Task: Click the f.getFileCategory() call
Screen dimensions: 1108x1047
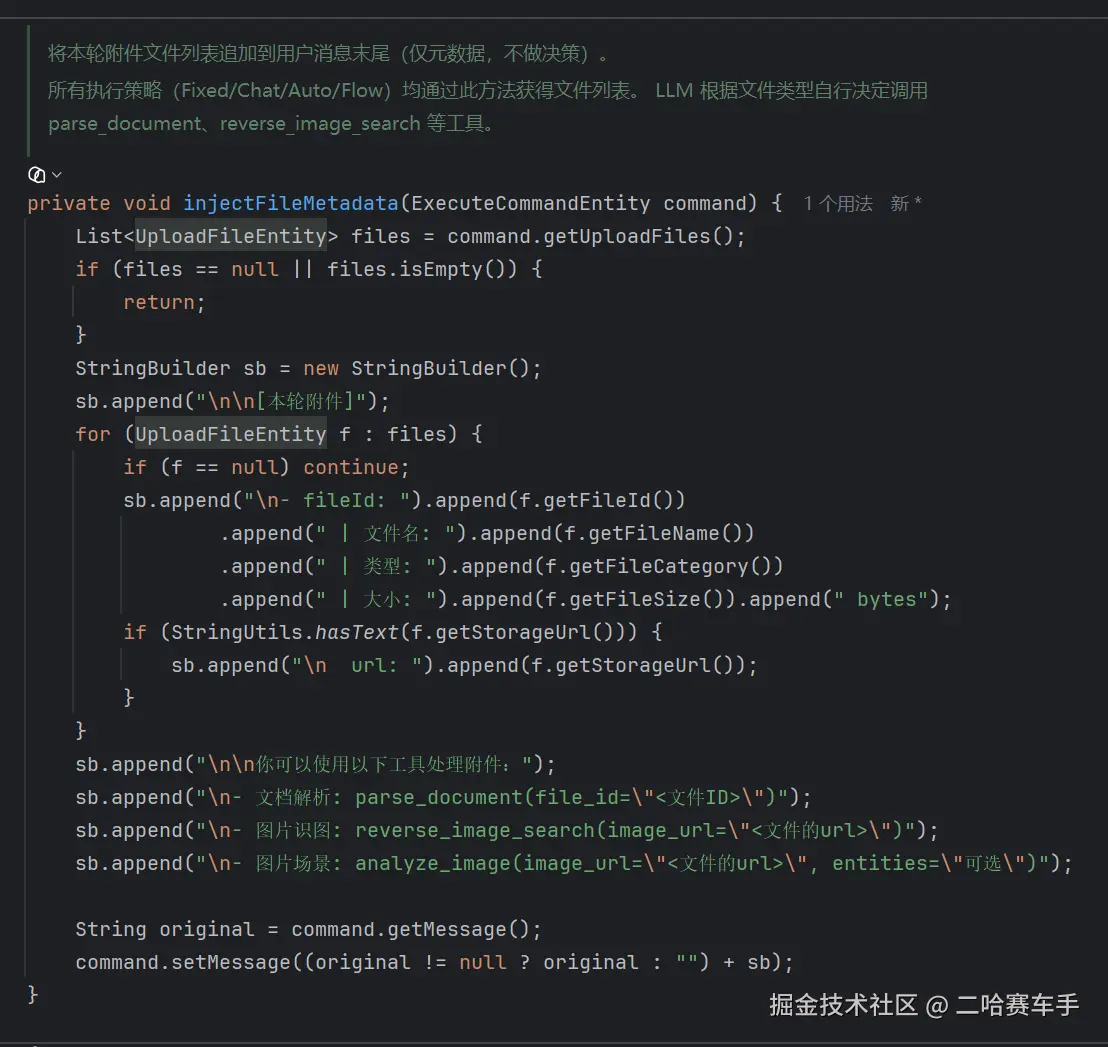Action: 659,566
